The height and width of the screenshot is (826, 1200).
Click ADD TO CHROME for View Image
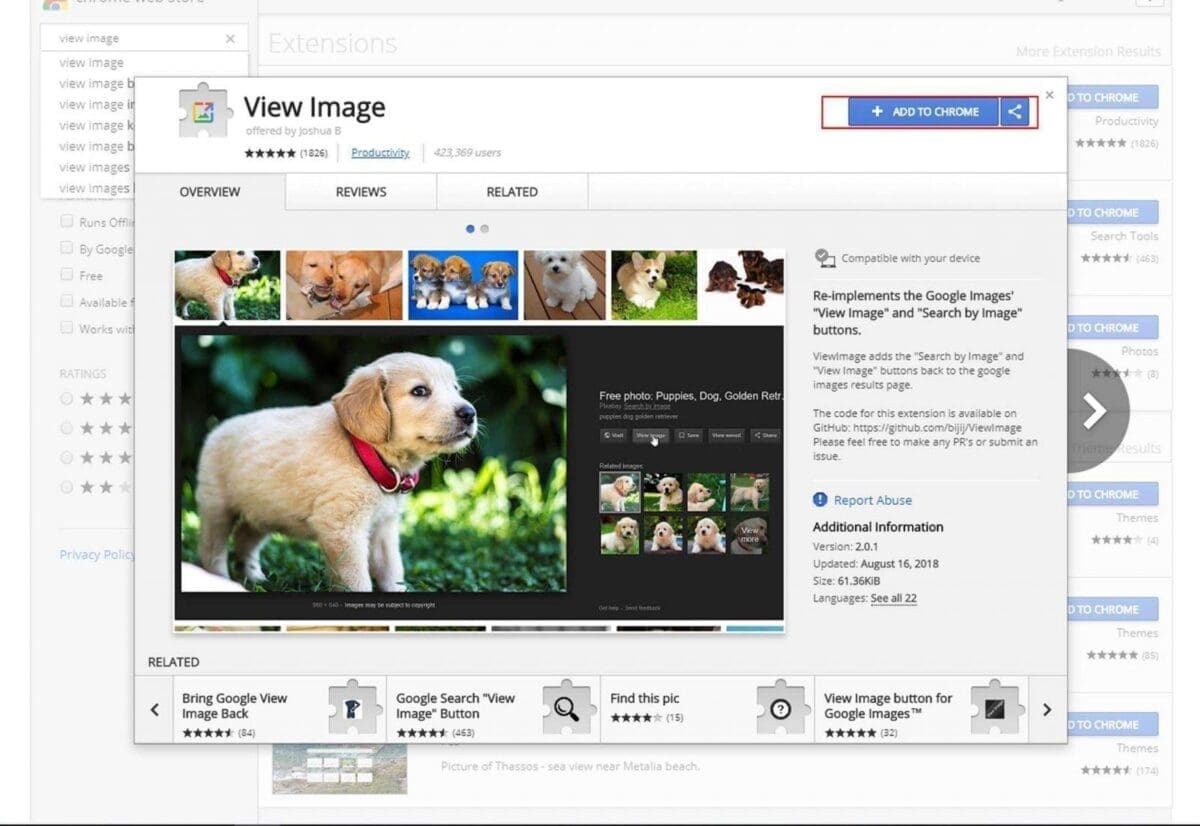924,112
